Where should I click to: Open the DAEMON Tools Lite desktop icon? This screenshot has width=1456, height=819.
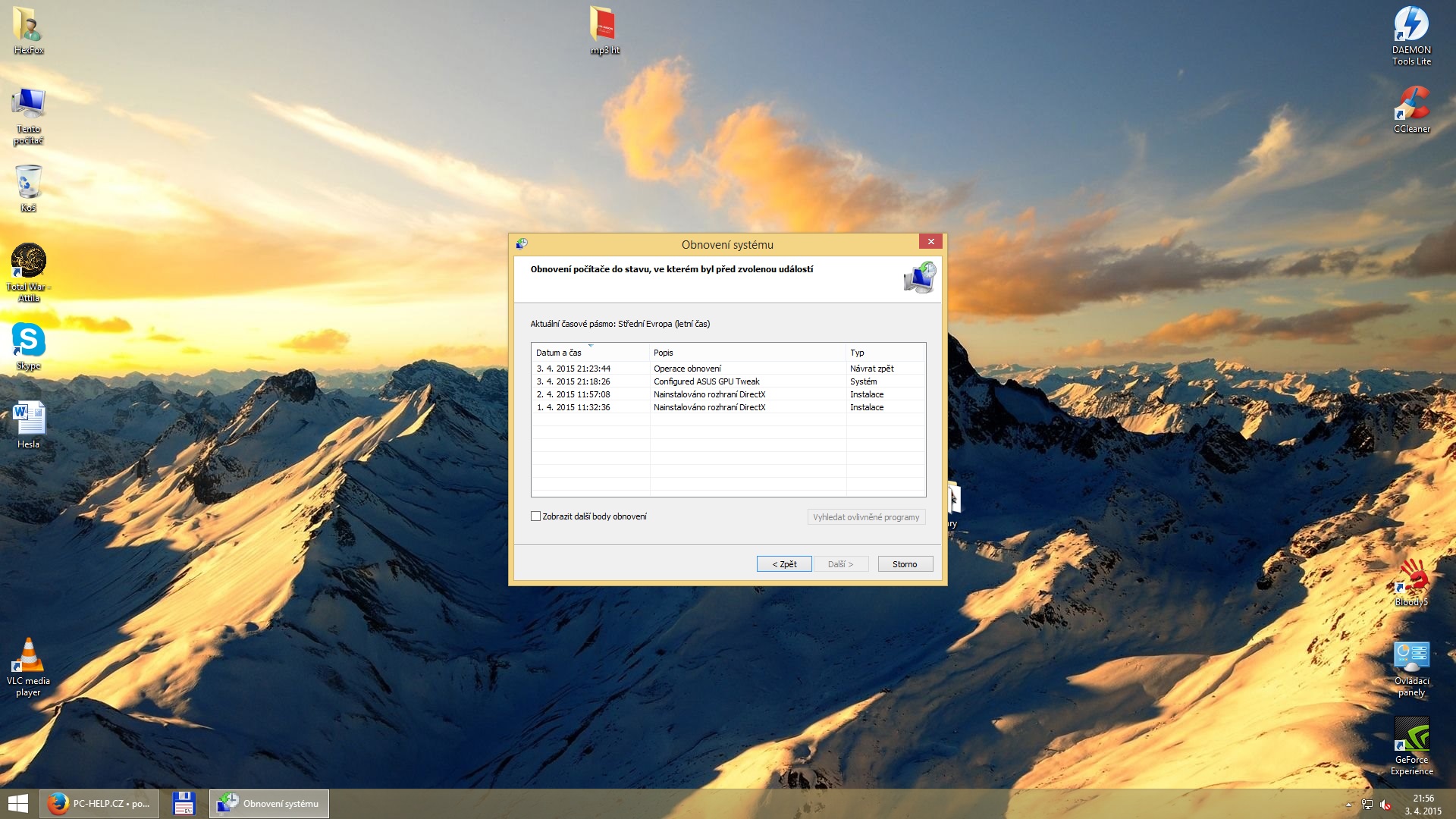(1410, 26)
